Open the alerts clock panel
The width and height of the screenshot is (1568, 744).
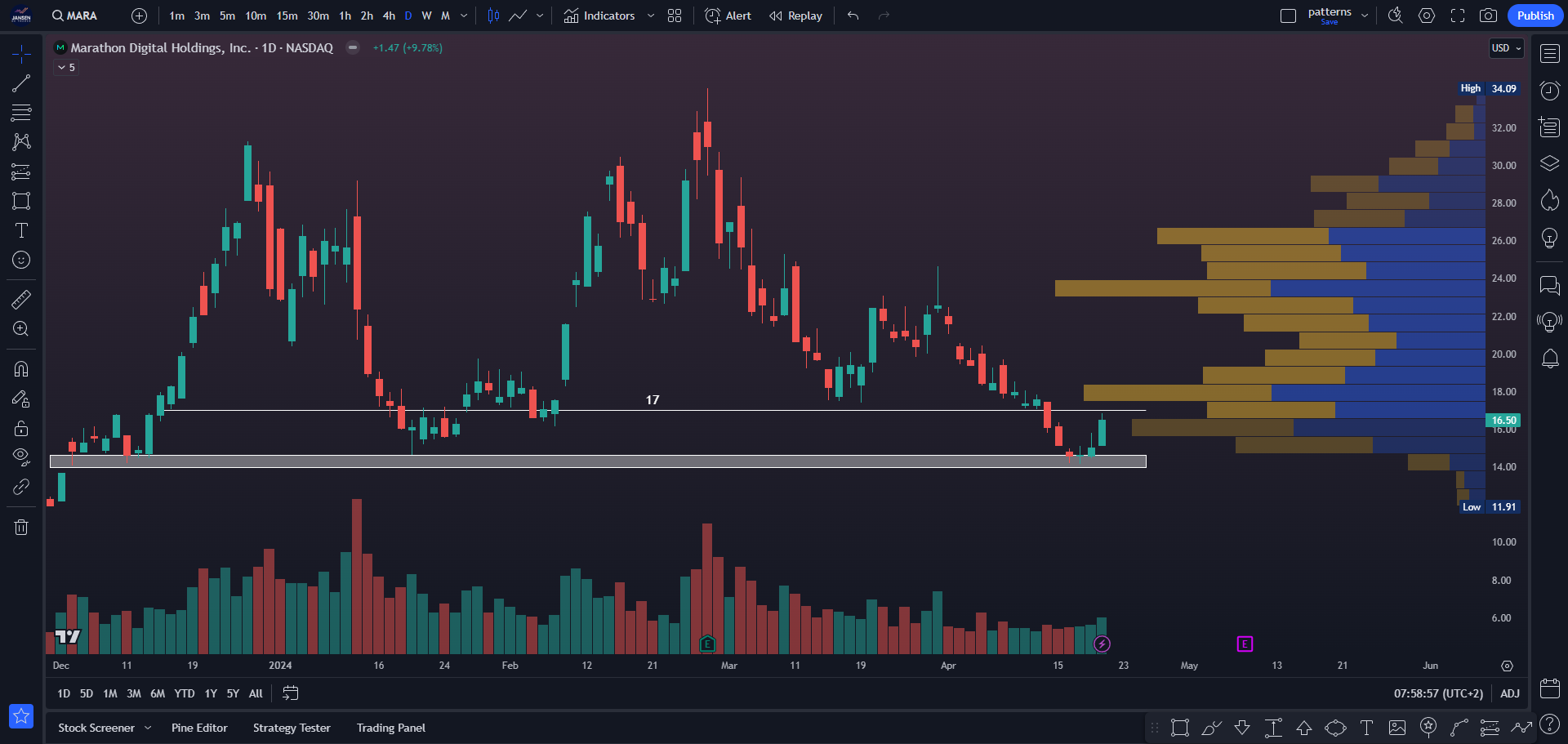[1549, 91]
